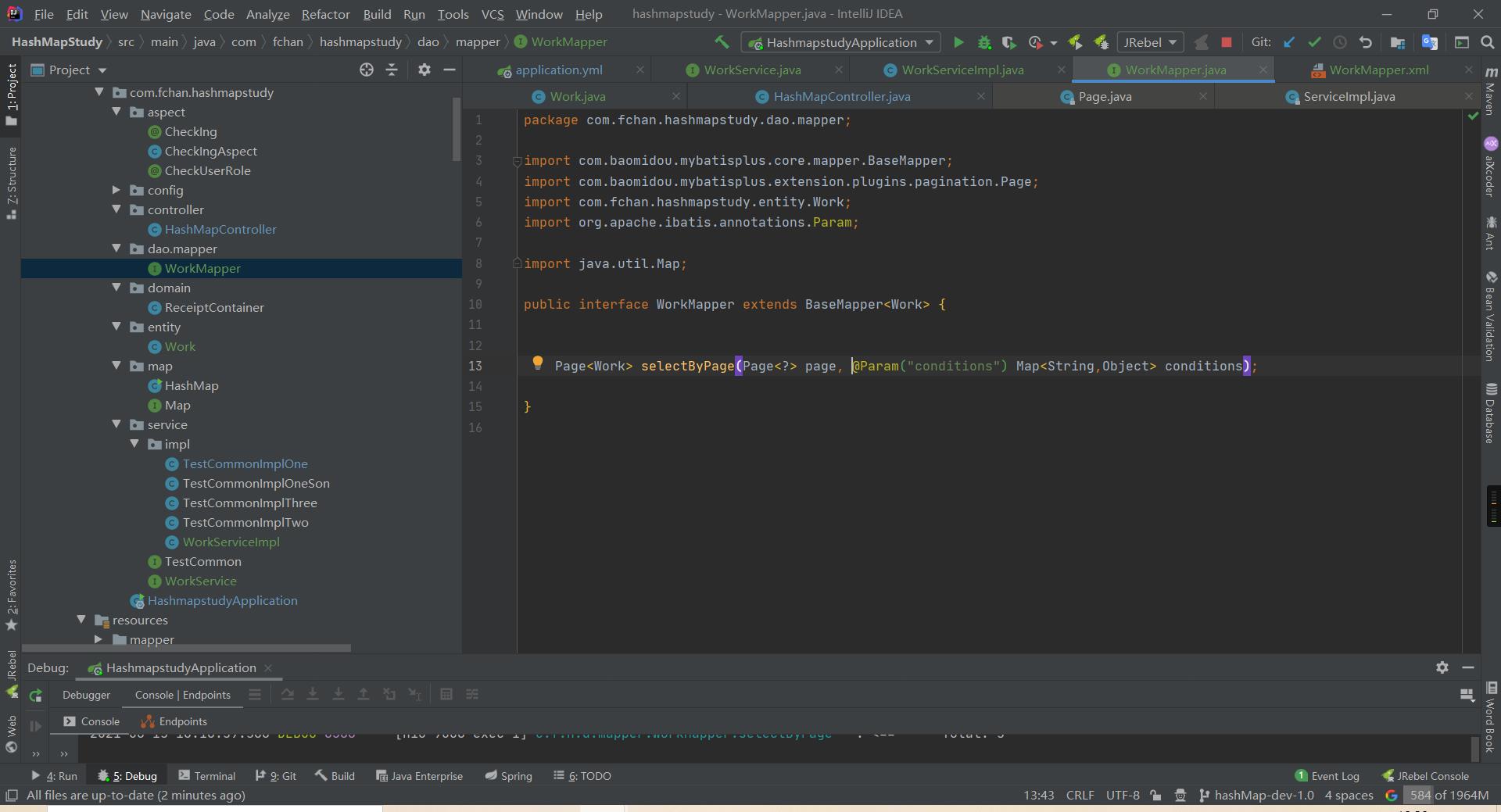This screenshot has height=812, width=1501.
Task: Toggle the read-only lock in the status bar
Action: [x=1155, y=796]
